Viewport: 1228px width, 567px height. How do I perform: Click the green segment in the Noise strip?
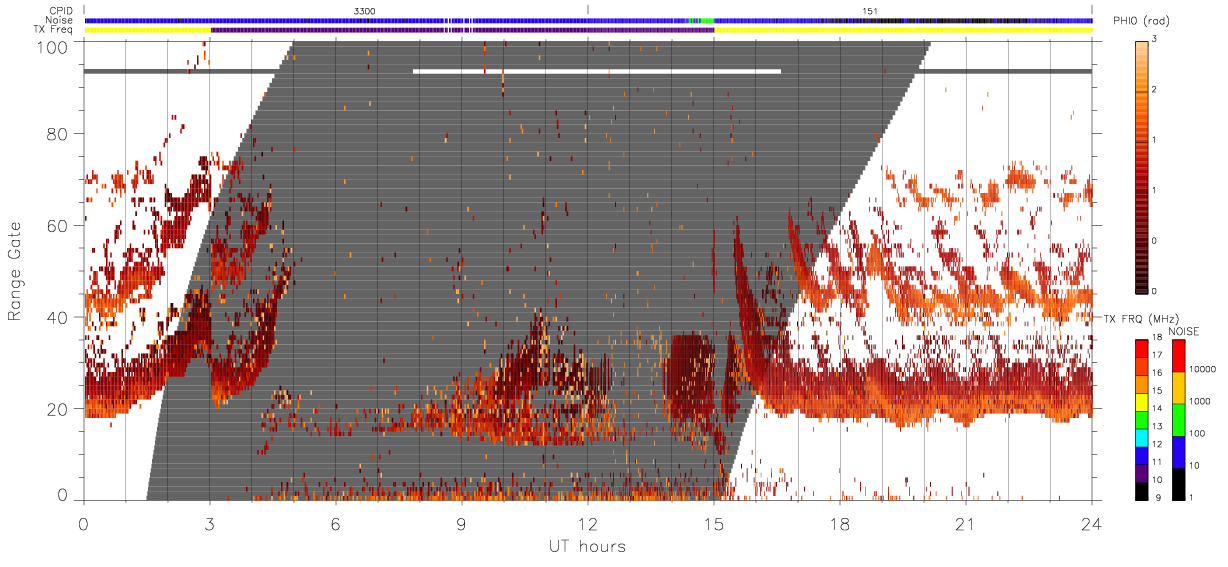pyautogui.click(x=707, y=20)
